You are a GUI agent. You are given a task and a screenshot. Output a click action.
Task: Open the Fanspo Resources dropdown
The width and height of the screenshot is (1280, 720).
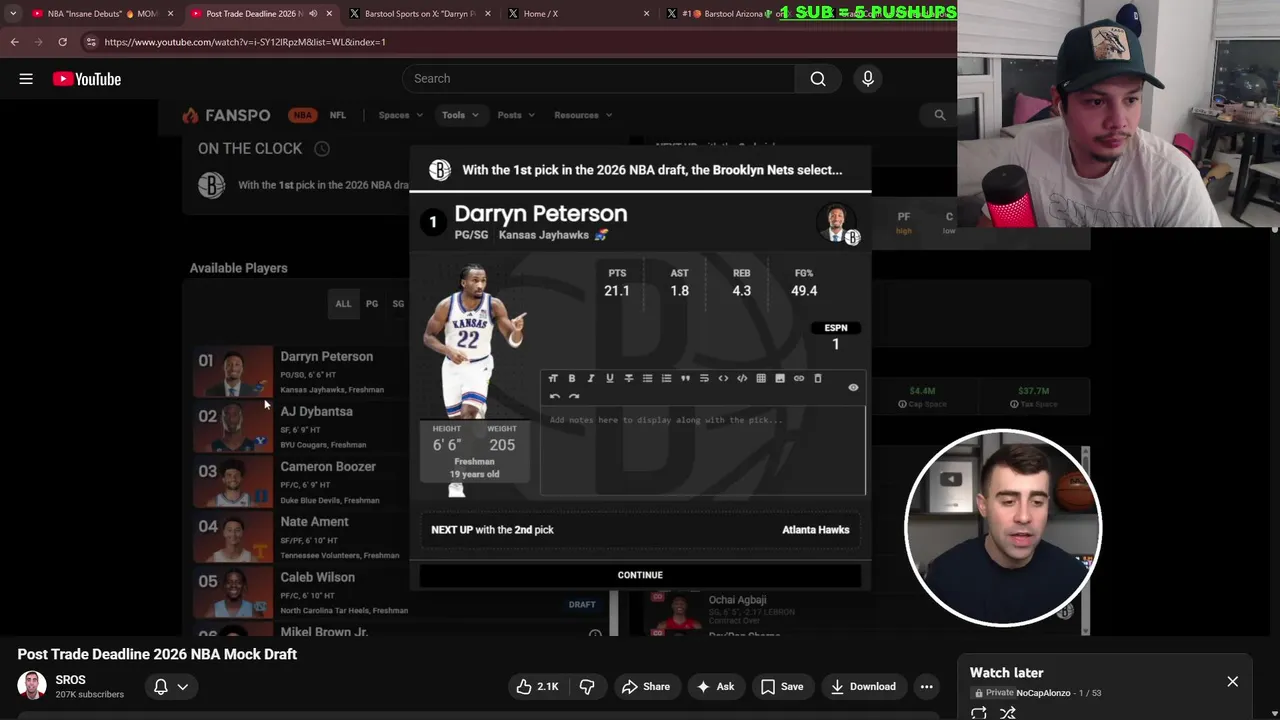(x=583, y=115)
